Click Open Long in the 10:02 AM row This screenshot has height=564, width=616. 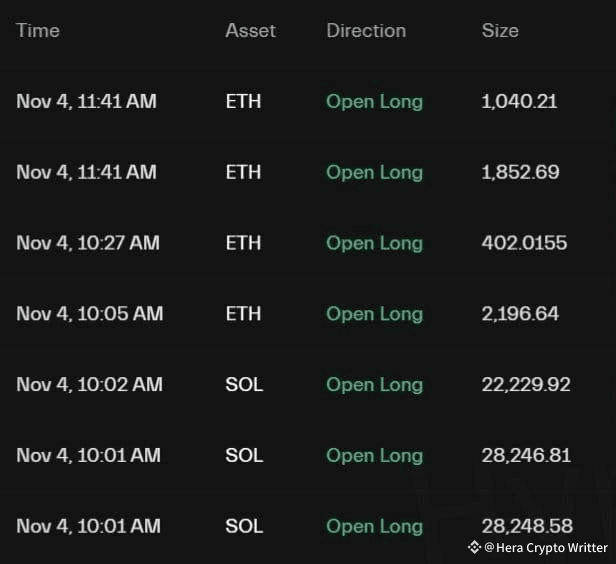pyautogui.click(x=374, y=384)
